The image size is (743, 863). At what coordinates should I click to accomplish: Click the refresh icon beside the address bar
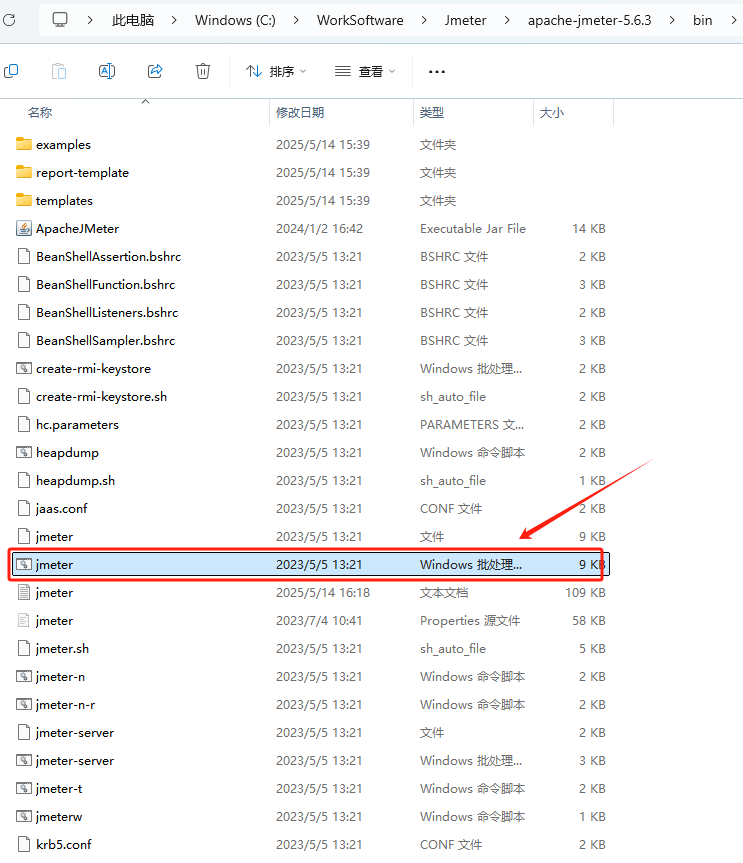(x=8, y=20)
